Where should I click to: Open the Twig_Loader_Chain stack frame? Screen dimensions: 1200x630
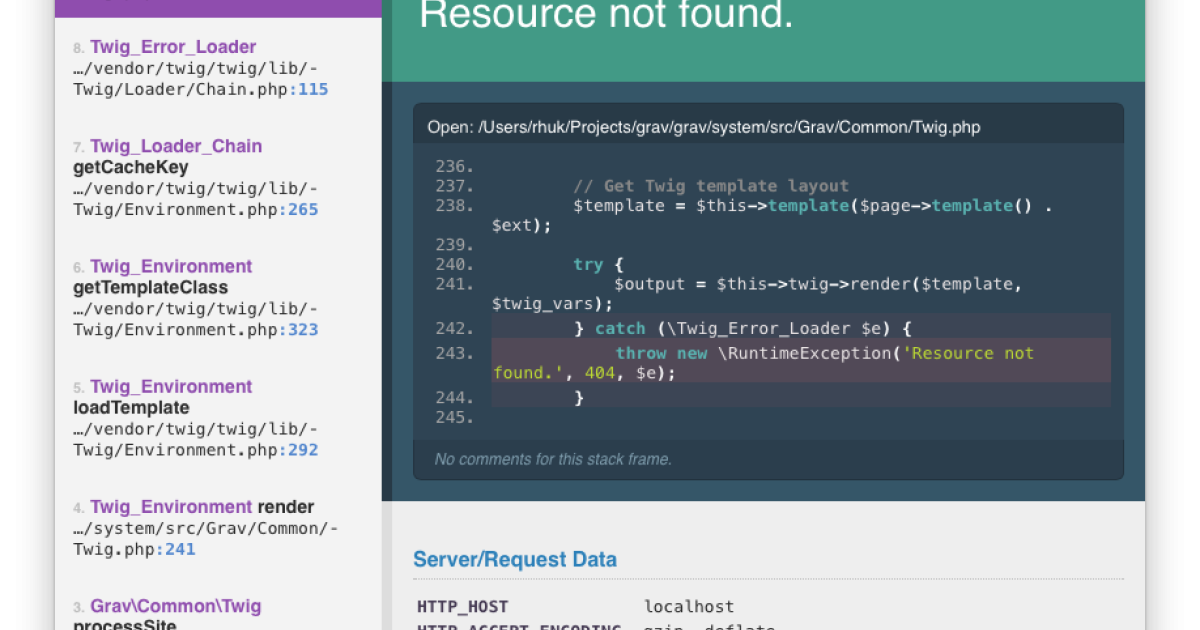tap(176, 146)
